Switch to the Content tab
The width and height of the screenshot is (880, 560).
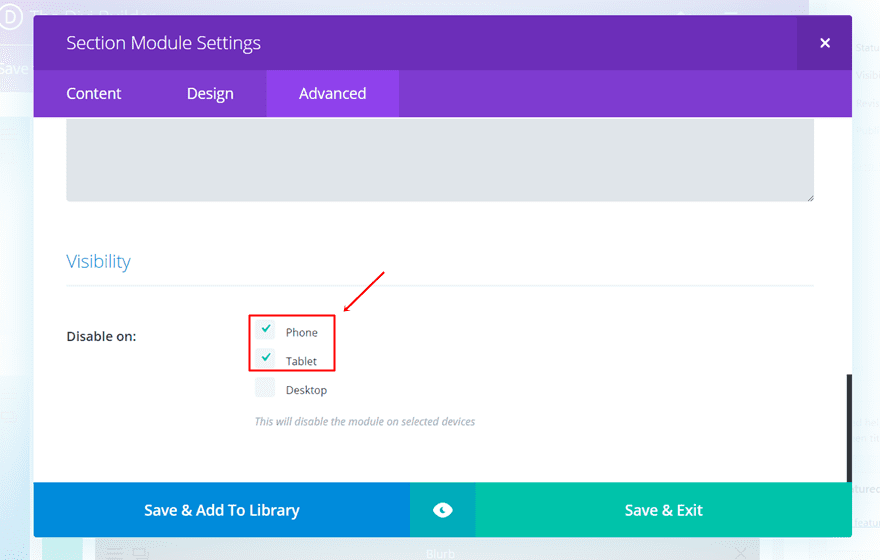pyautogui.click(x=94, y=94)
